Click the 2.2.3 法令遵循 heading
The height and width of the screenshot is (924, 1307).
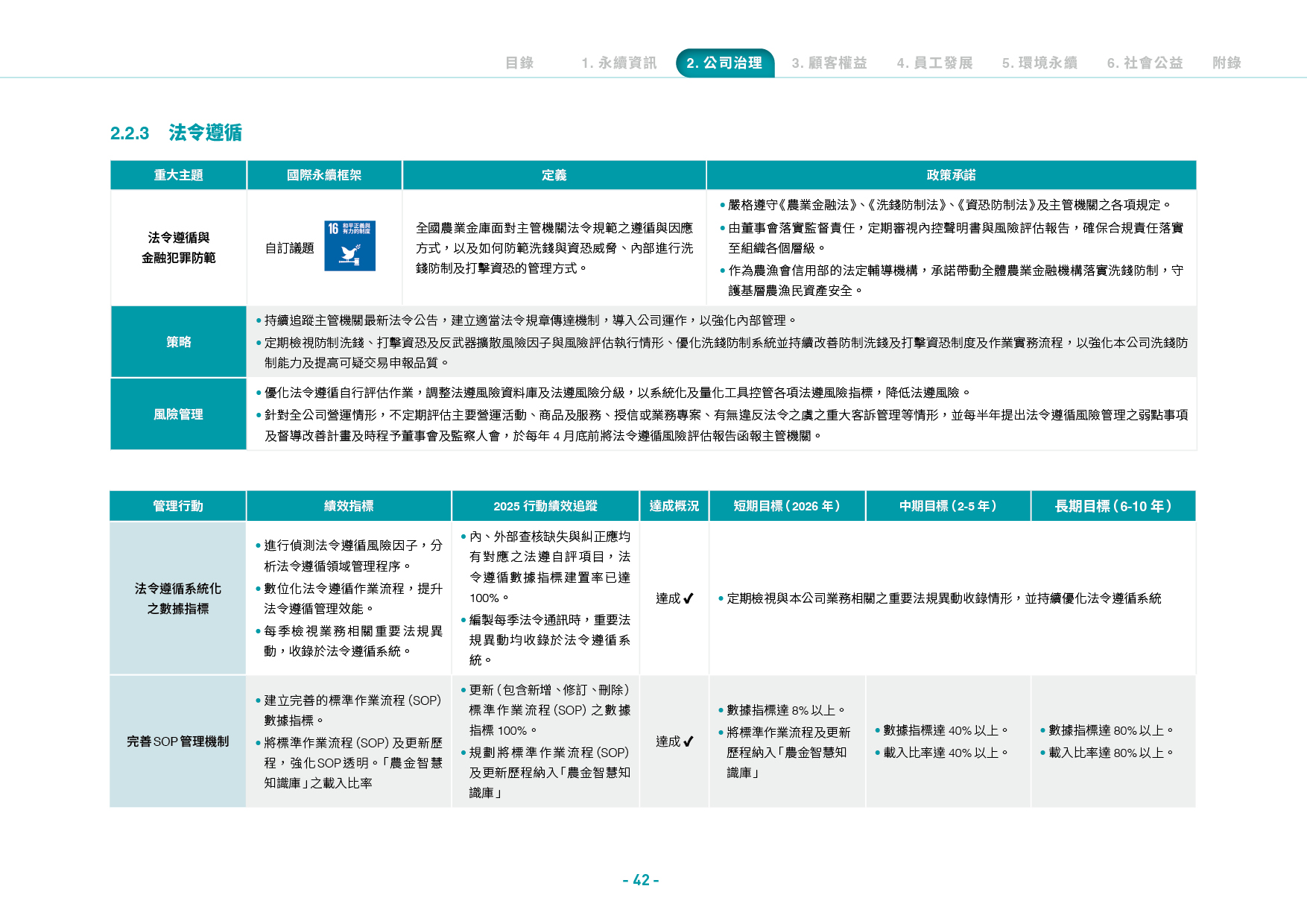[177, 133]
